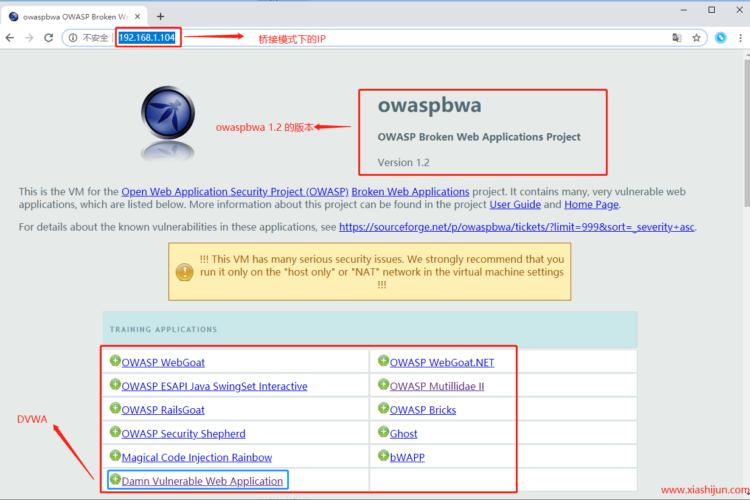Select the owaspbwa OWASP Broken Web tab
Viewport: 750px width, 500px height.
[75, 17]
